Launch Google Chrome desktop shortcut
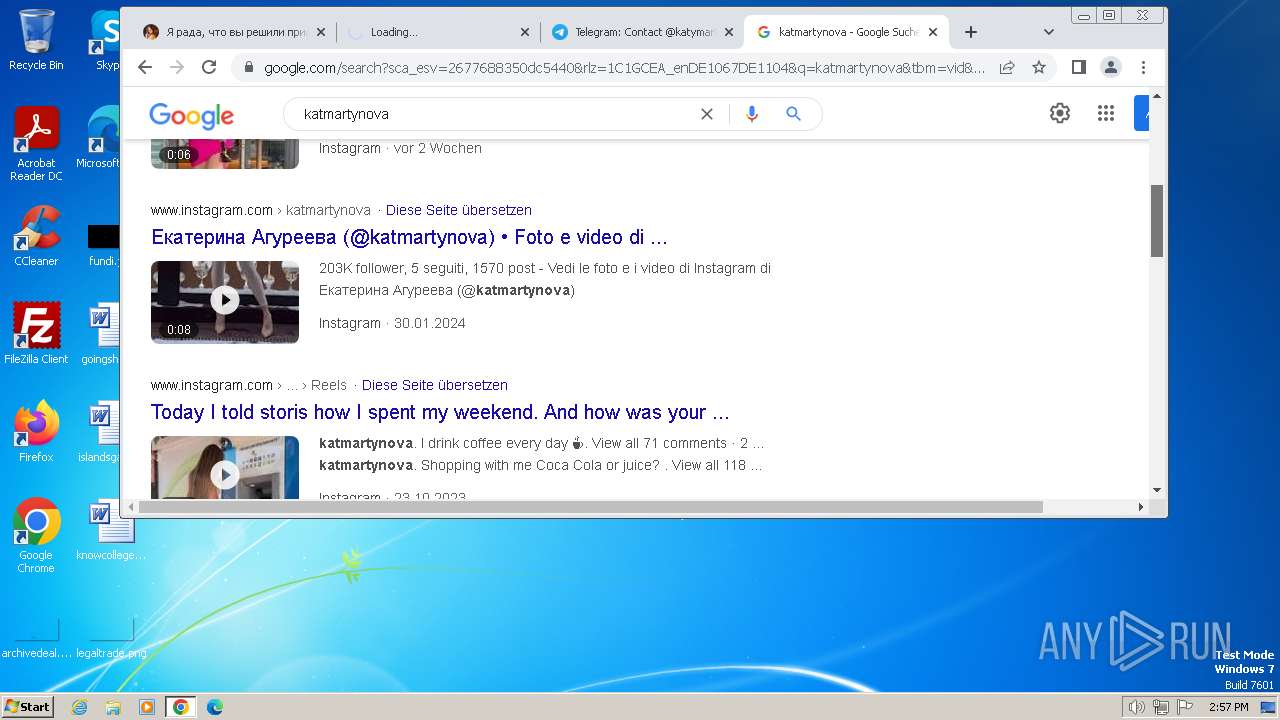 (x=36, y=535)
